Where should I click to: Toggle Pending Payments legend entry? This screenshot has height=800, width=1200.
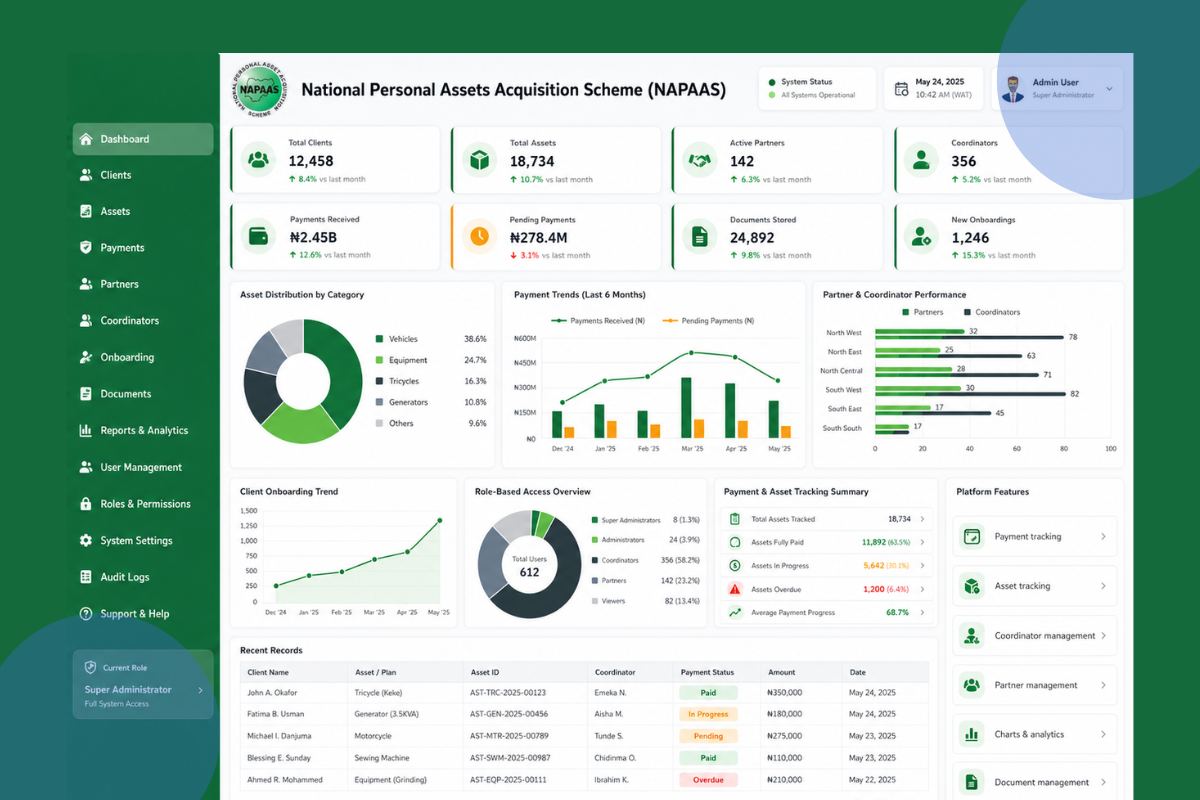[x=708, y=321]
